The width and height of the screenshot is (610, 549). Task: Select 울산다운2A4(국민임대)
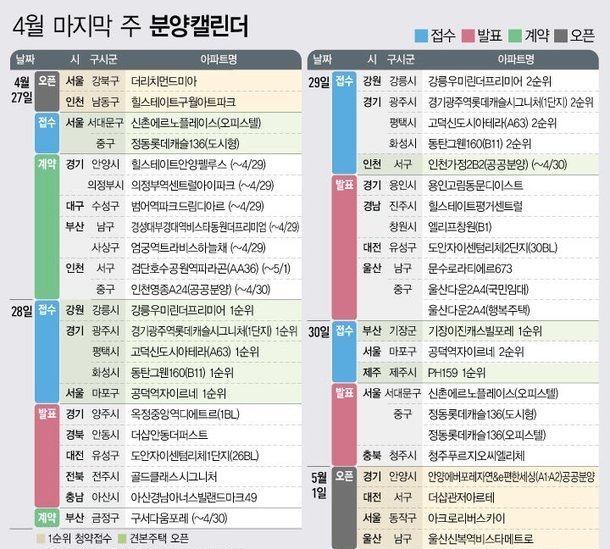[x=478, y=289]
